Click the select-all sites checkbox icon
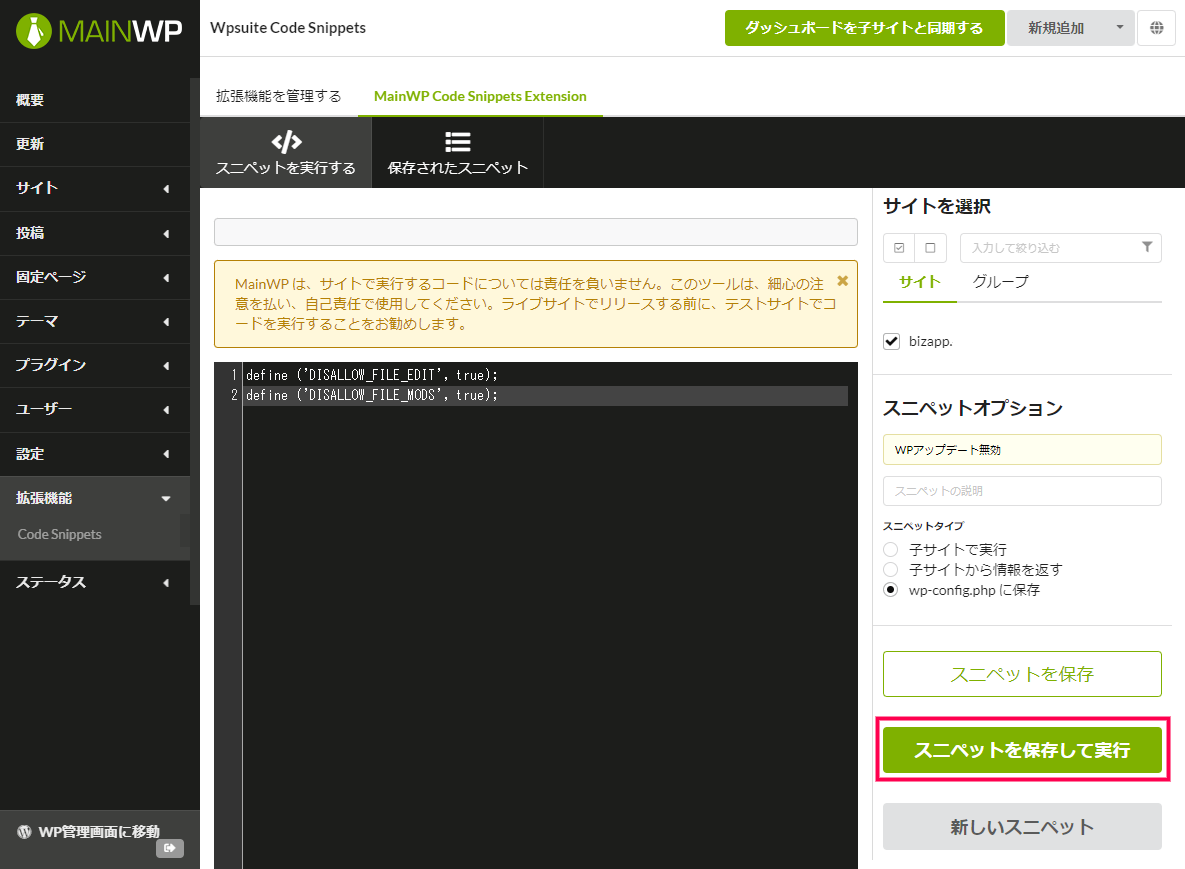 [x=899, y=248]
